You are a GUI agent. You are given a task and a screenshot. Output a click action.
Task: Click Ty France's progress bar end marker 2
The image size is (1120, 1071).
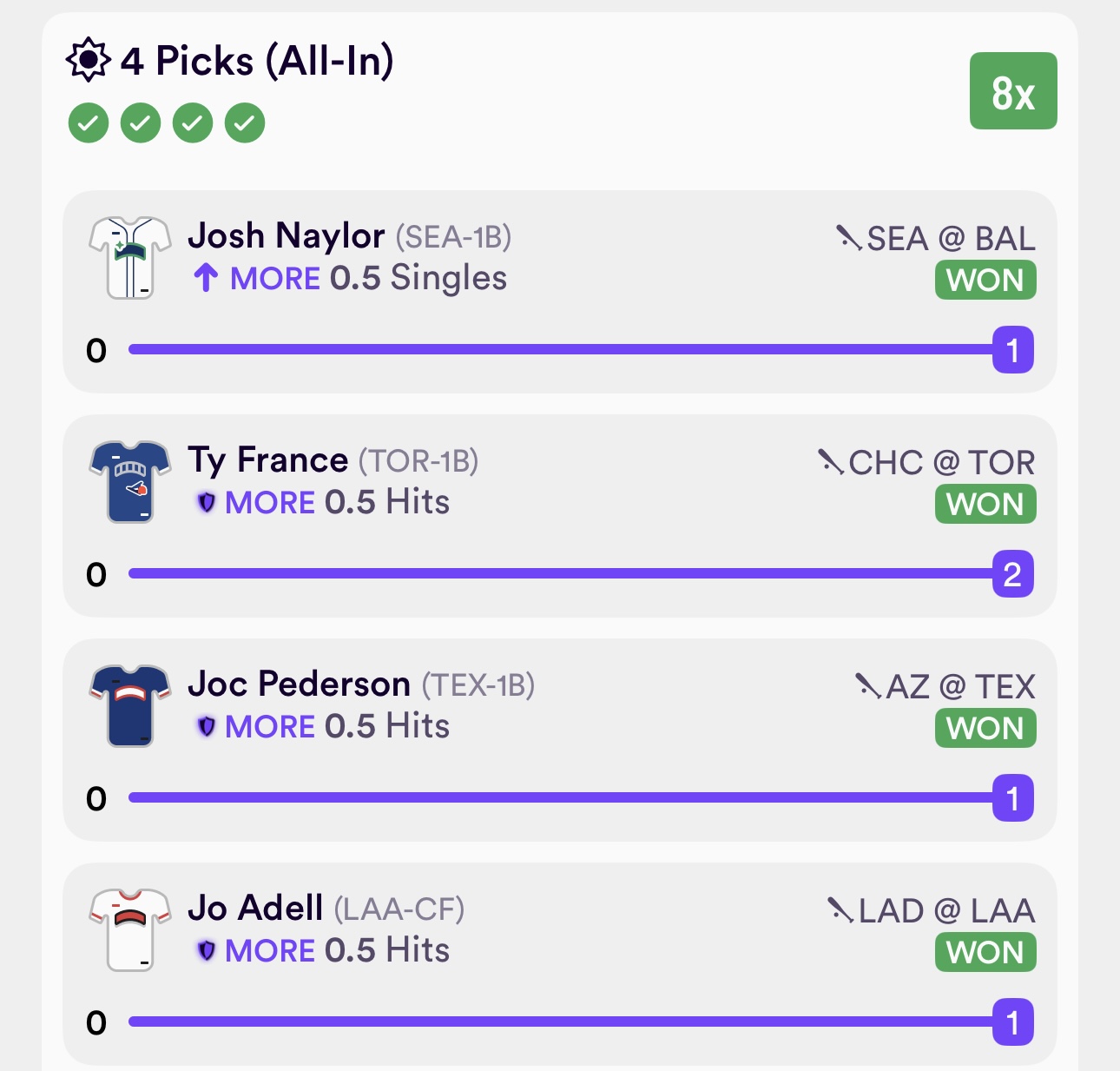click(x=1012, y=574)
